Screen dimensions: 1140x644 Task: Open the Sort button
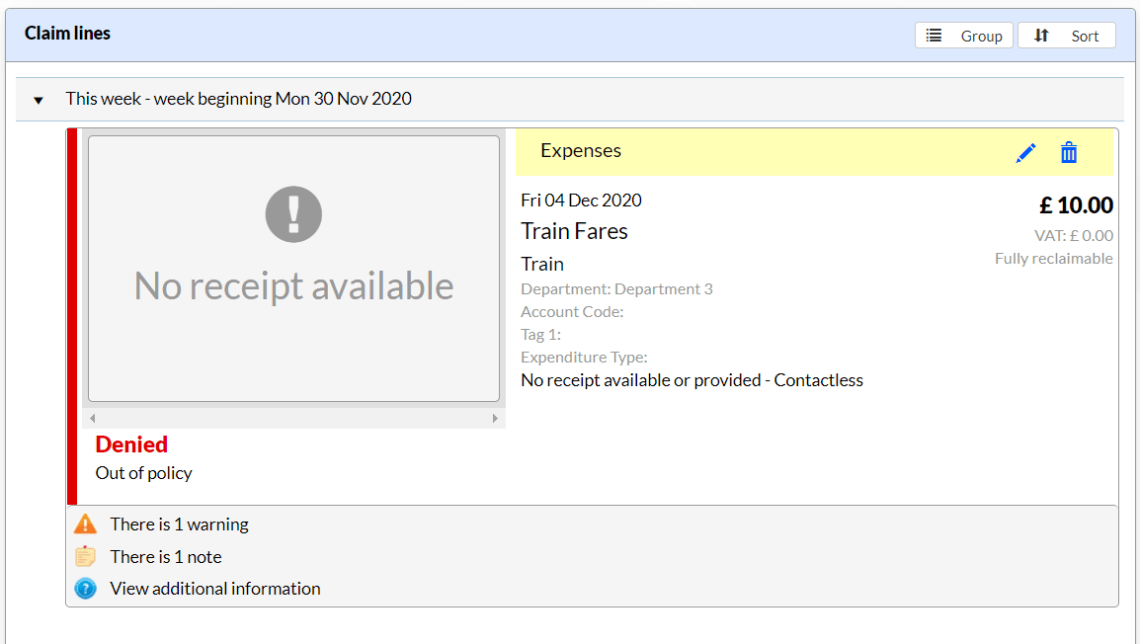(1067, 36)
